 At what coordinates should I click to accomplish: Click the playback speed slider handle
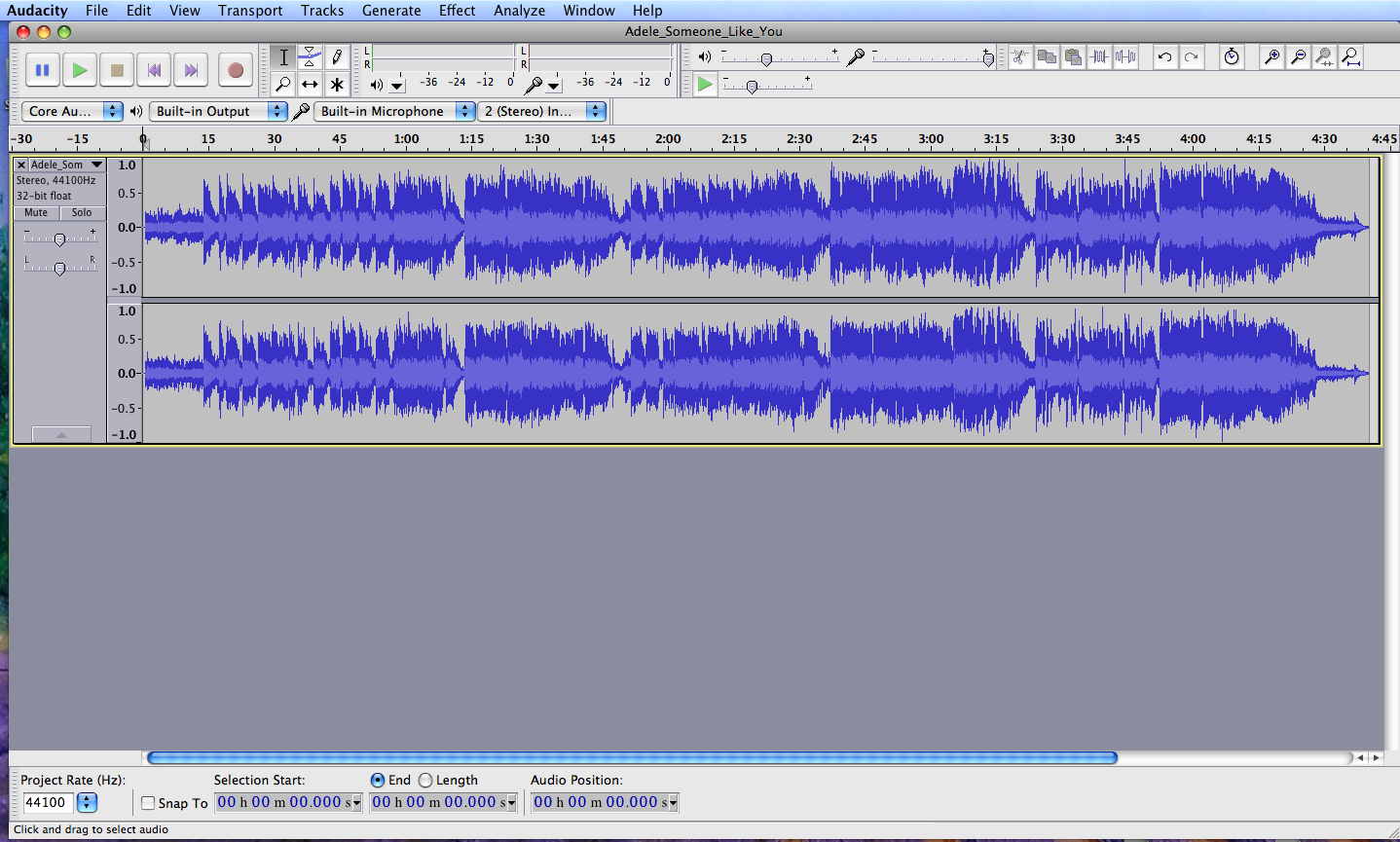(752, 87)
